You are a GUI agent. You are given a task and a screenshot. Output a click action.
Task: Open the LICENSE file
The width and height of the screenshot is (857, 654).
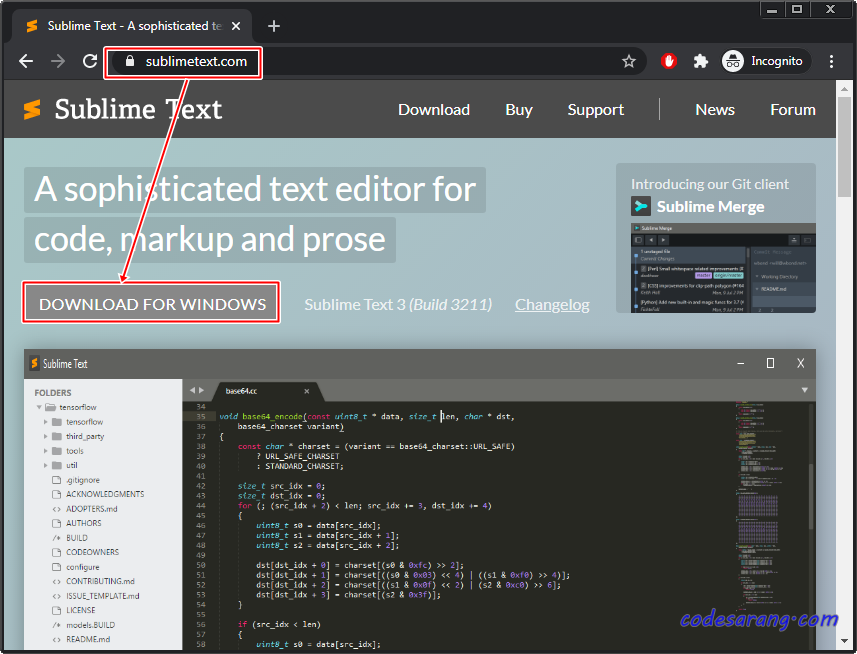[x=80, y=610]
